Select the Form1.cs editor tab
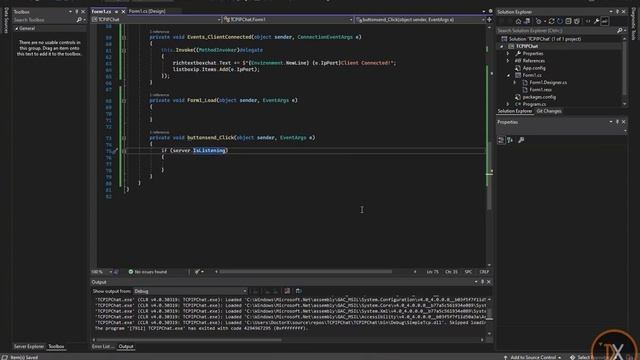The height and width of the screenshot is (360, 640). click(x=102, y=11)
